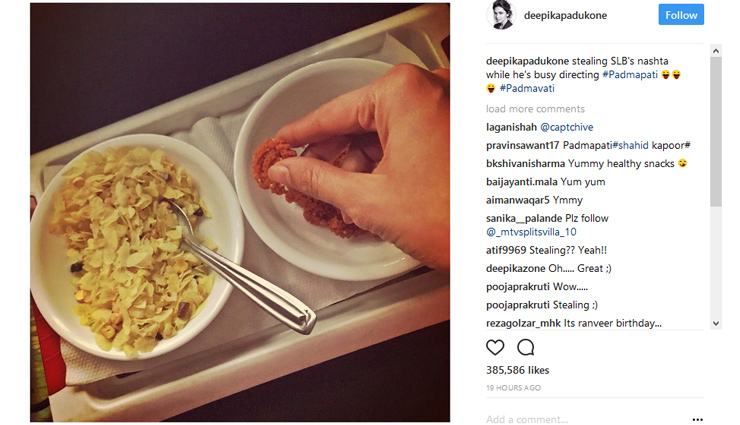Open the three-dot more options menu

(698, 419)
